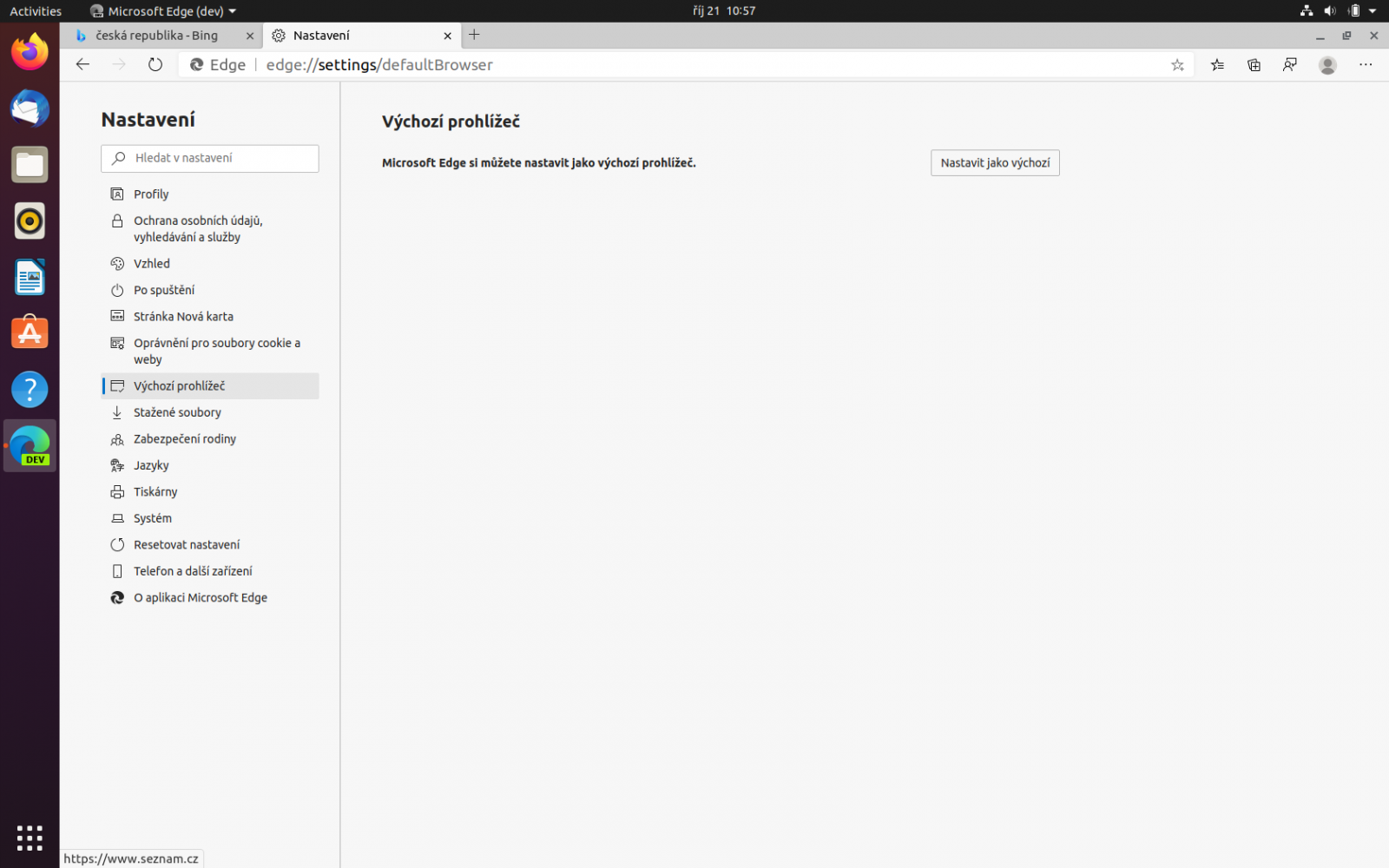Screen dimensions: 1389x868
Task: Open Thunderbird from the dock
Action: coord(30,108)
